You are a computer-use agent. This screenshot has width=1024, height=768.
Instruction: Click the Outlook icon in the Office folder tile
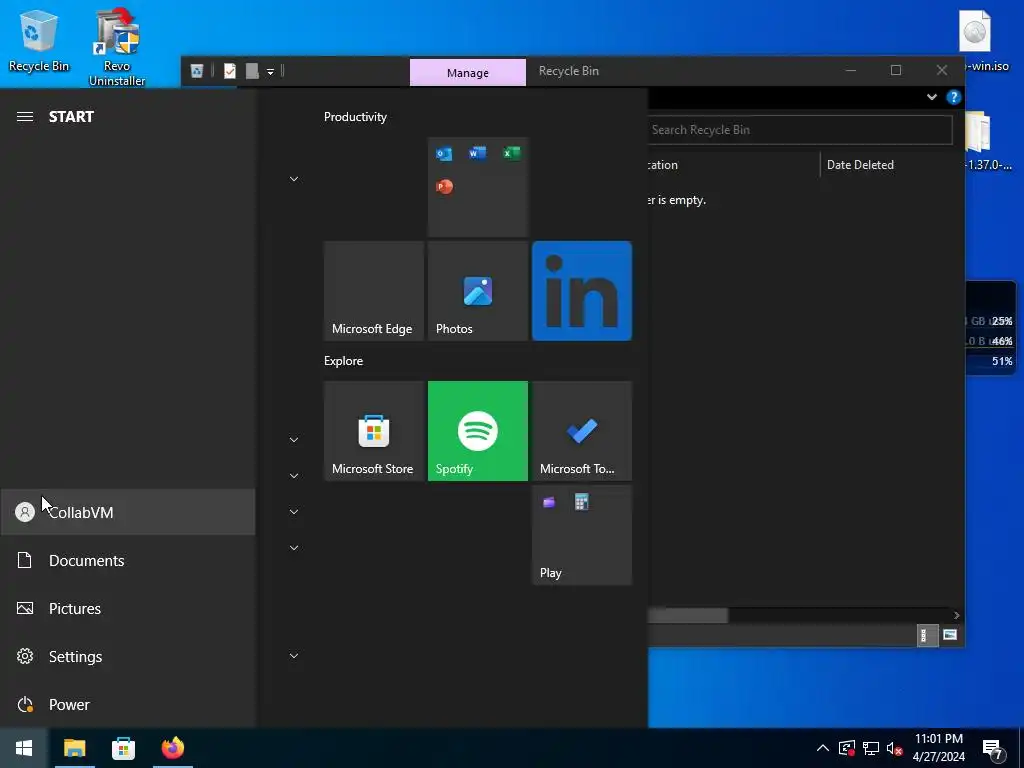coord(444,154)
